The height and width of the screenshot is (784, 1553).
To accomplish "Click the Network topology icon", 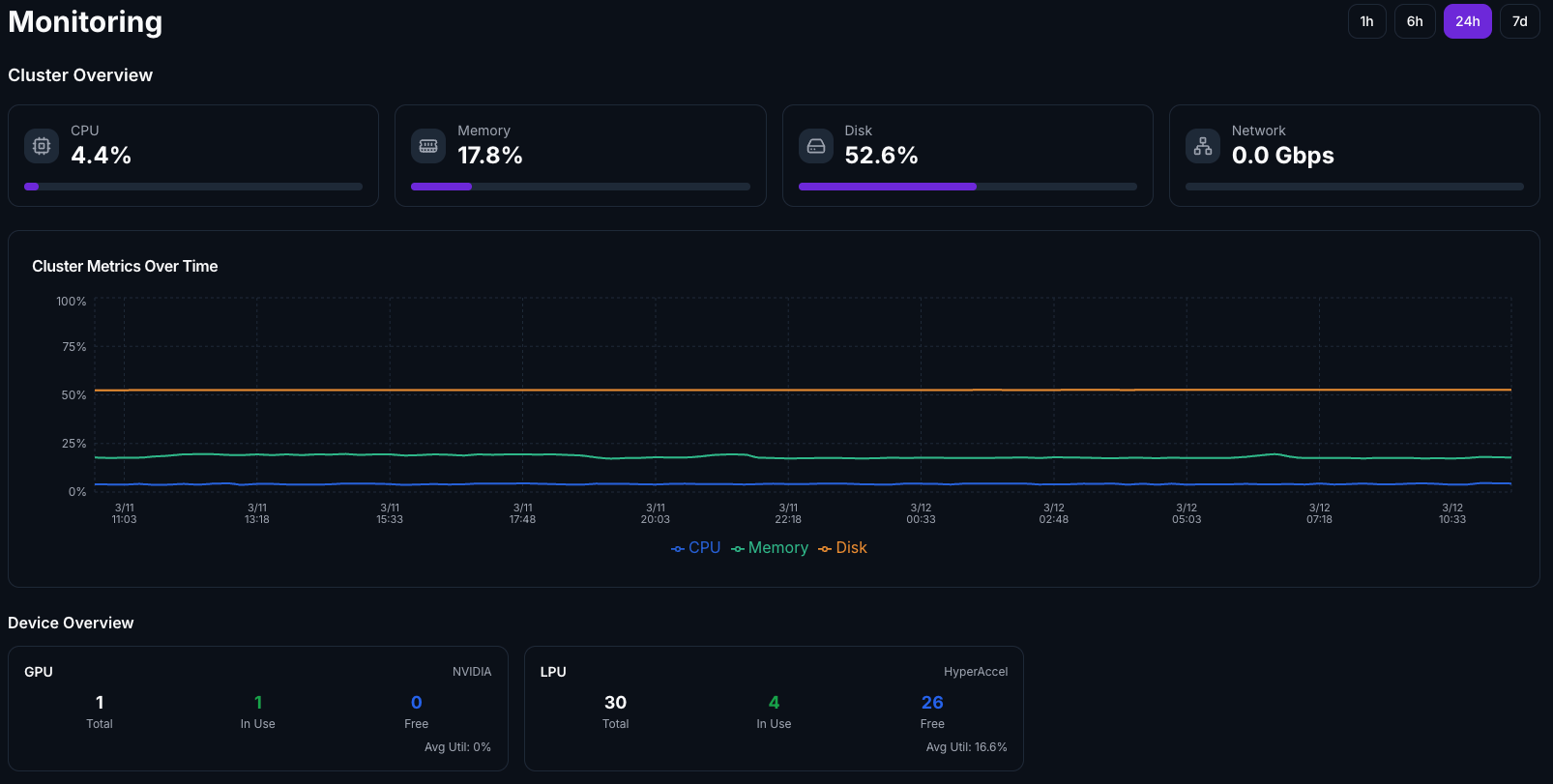I will point(1203,146).
